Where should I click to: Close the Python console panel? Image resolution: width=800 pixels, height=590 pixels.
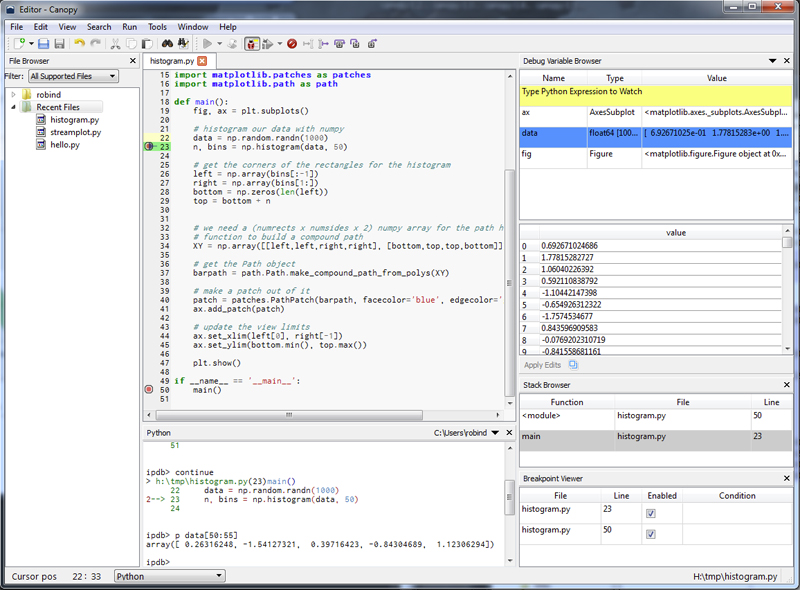509,433
